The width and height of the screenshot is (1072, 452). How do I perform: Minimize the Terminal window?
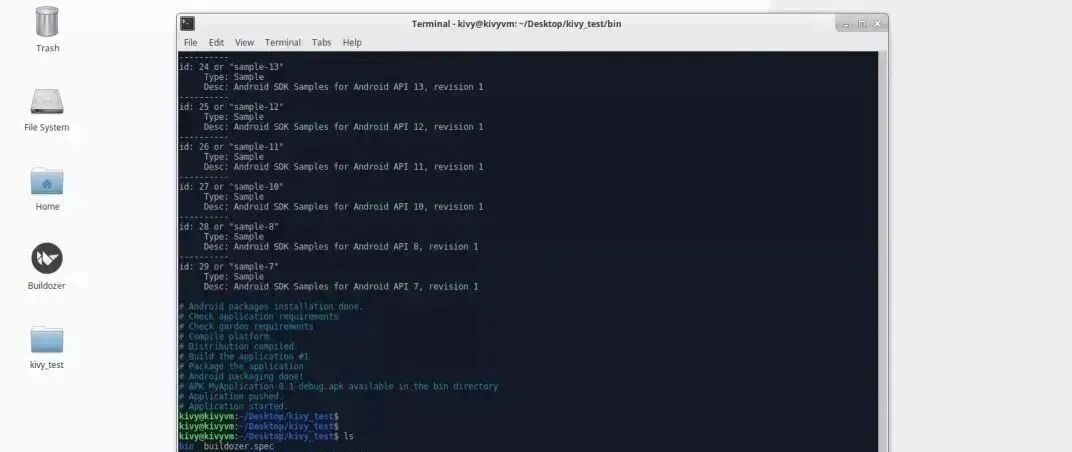tap(846, 24)
